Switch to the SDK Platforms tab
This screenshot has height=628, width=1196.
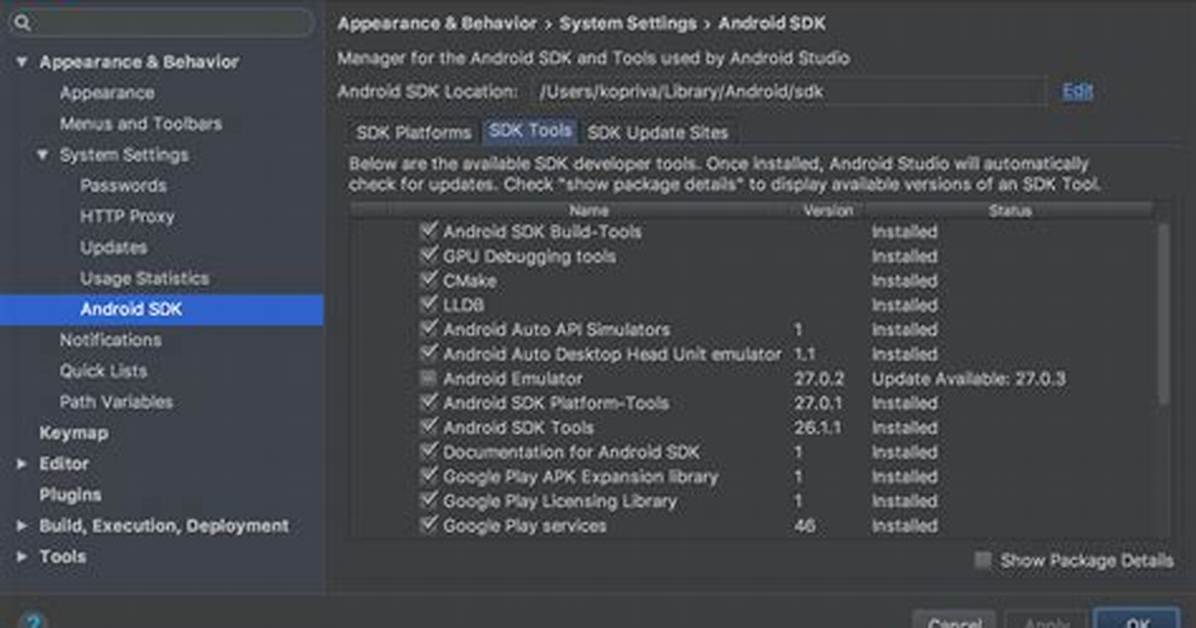tap(413, 133)
